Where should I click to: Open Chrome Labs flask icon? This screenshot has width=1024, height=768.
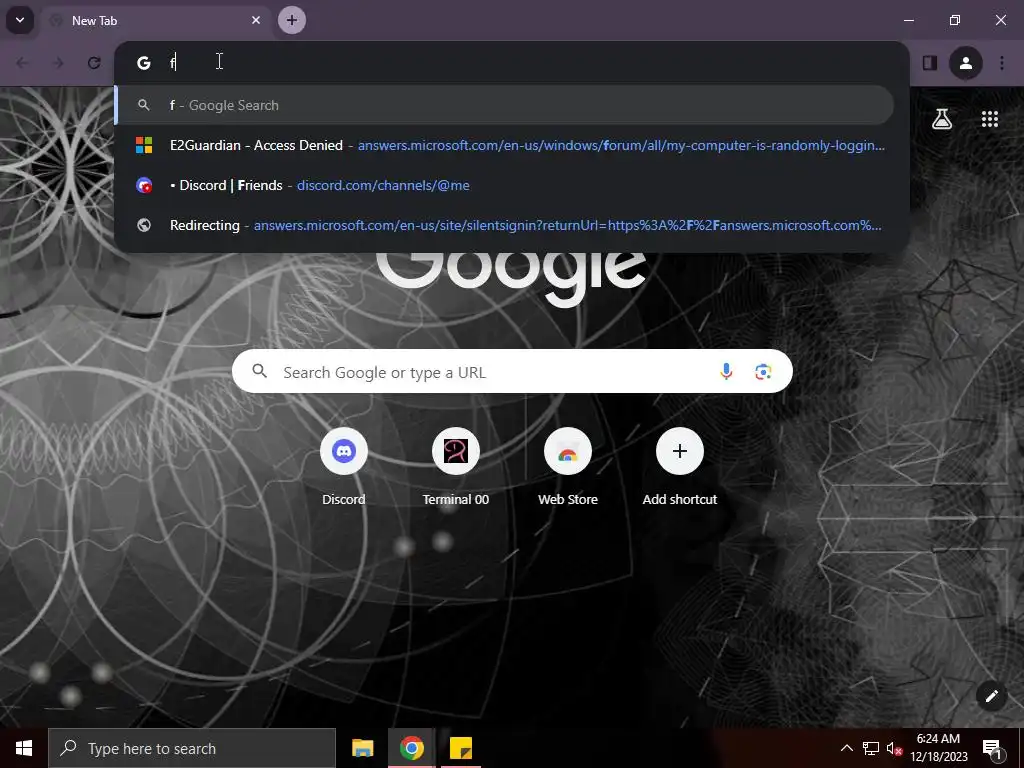pos(942,119)
